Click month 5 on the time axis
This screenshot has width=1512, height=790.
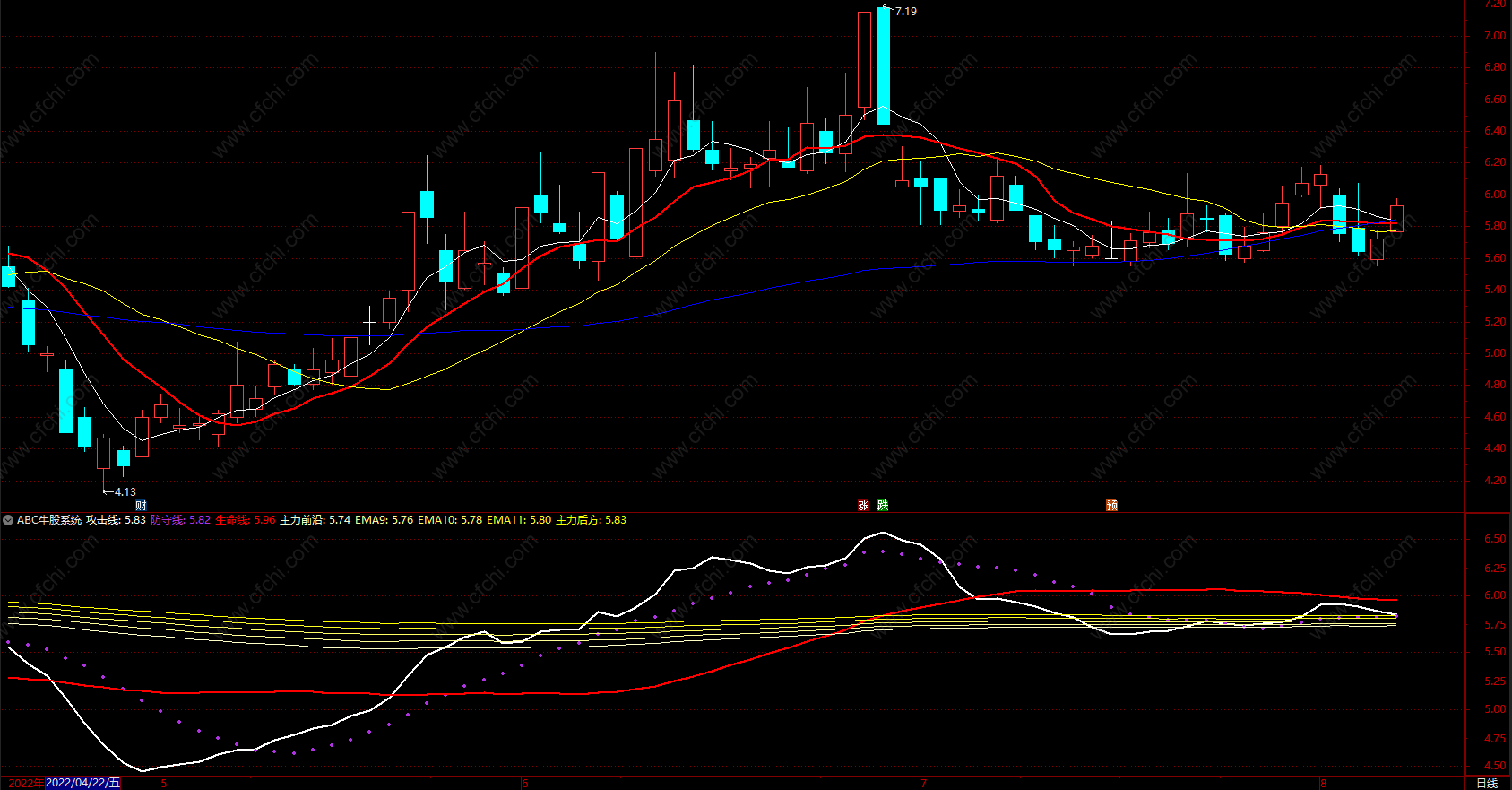(x=163, y=783)
